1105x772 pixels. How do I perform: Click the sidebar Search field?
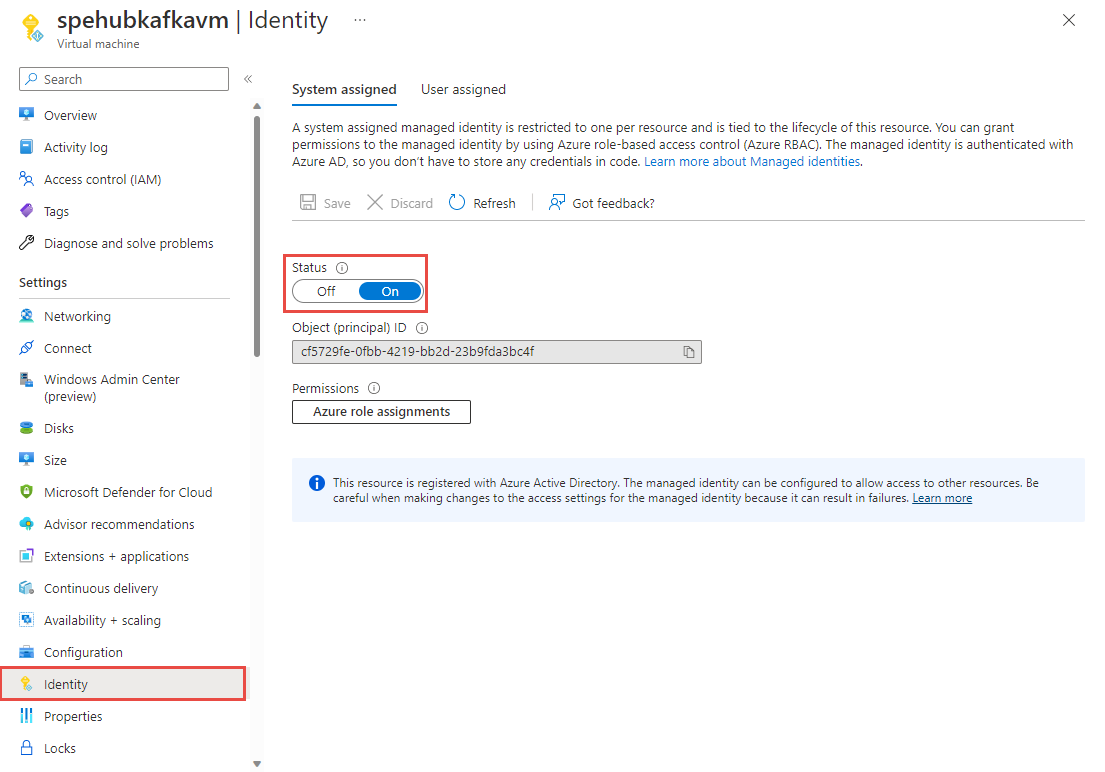pyautogui.click(x=123, y=78)
